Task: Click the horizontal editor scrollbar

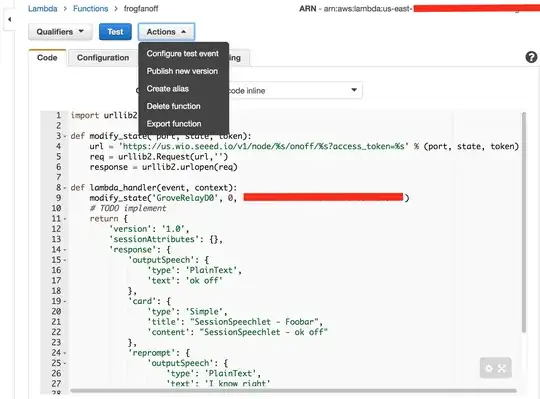Action: [293, 391]
